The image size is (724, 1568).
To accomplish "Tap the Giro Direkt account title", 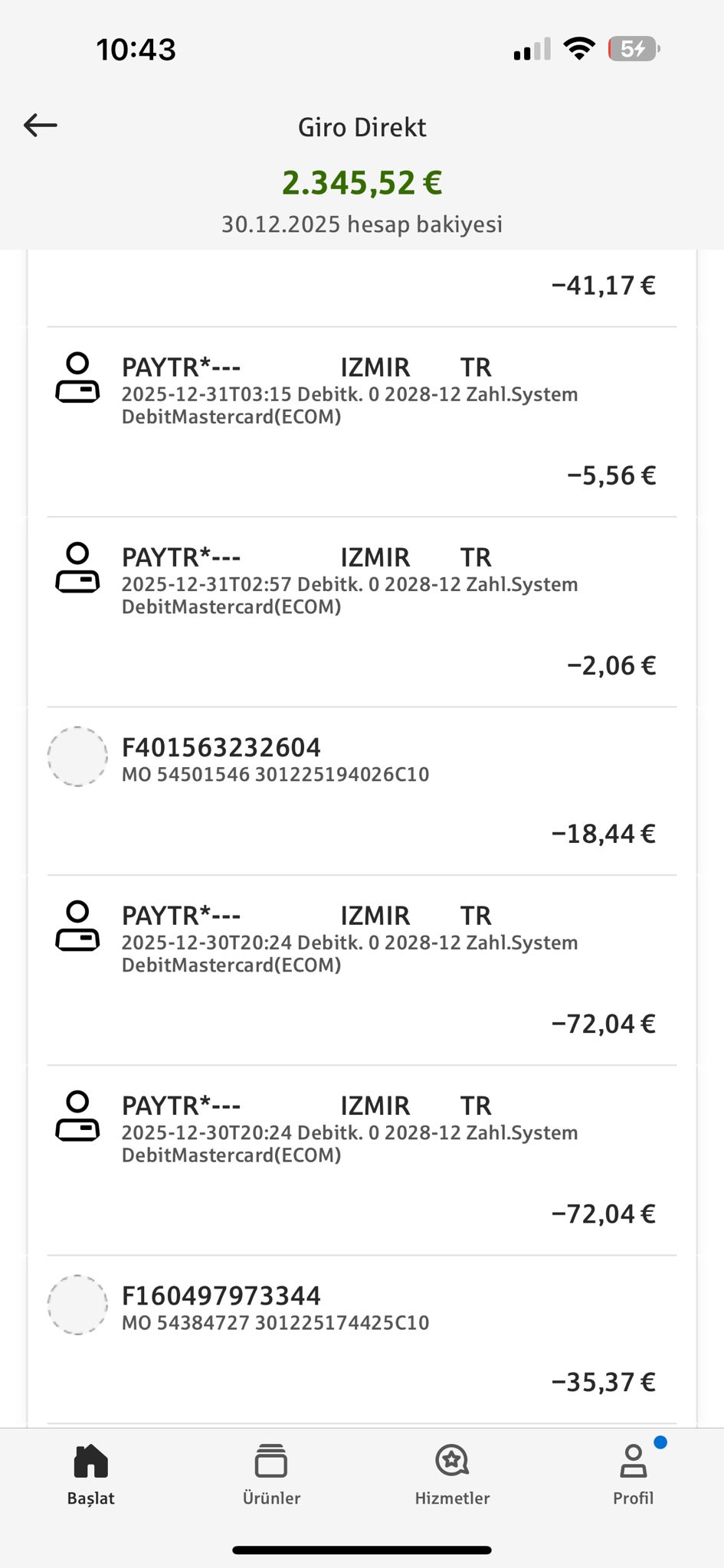I will pyautogui.click(x=362, y=127).
